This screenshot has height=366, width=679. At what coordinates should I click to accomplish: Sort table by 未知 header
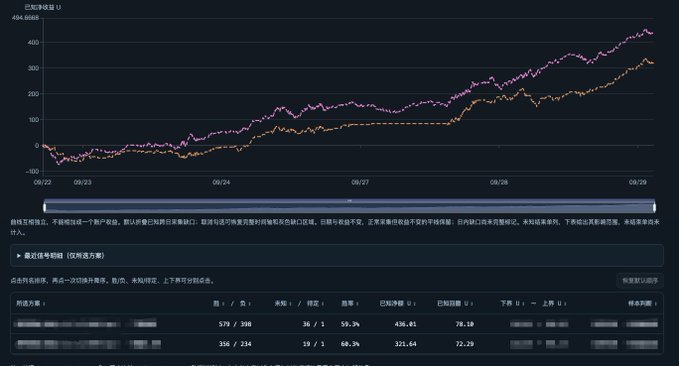pos(283,303)
